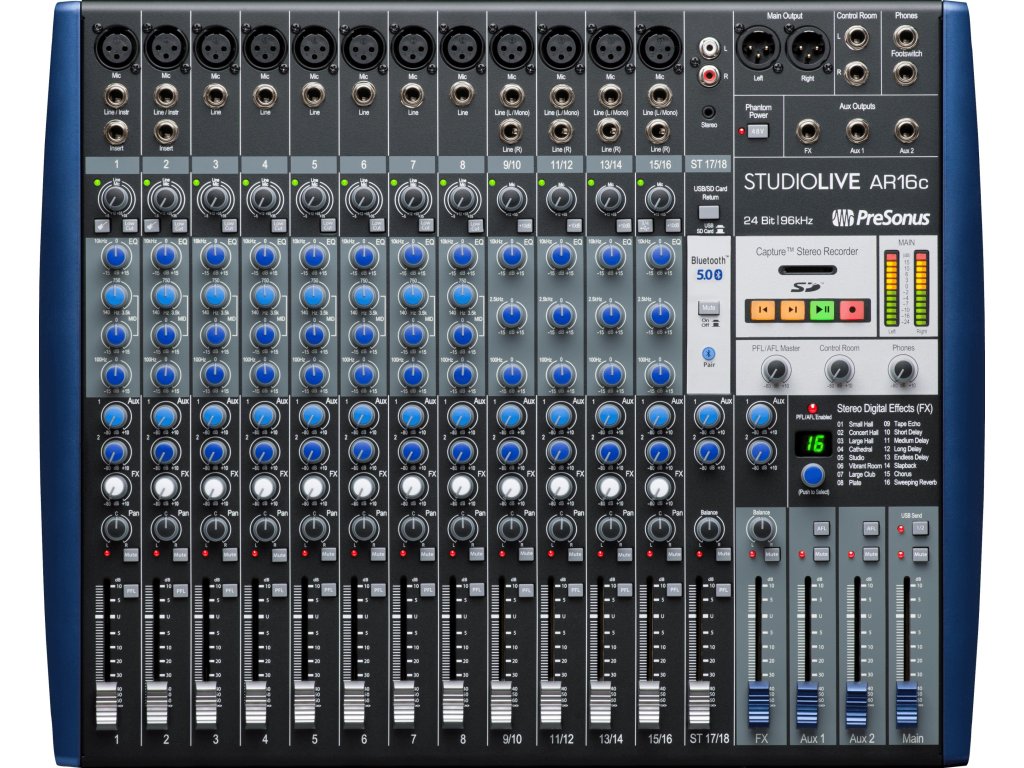The height and width of the screenshot is (768, 1024).
Task: Tap the red Record button on recorder
Action: click(852, 310)
